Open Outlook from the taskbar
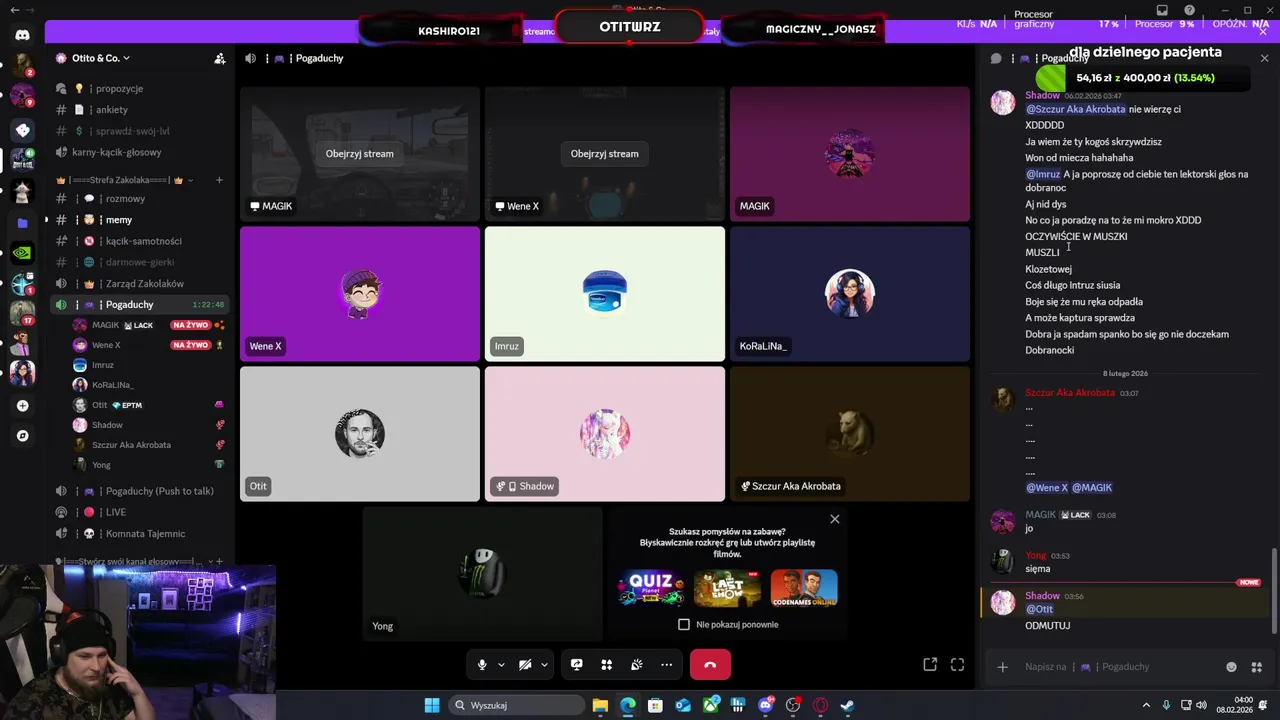The width and height of the screenshot is (1280, 720). point(683,705)
